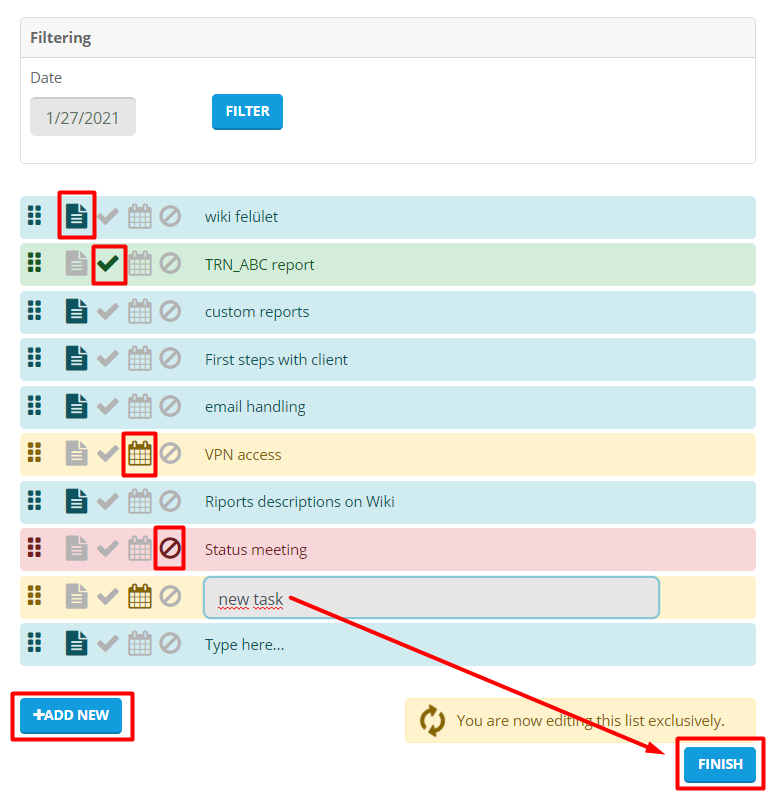Click blocked icon on First steps with client row
Screen dimensions: 776x792
pos(170,359)
